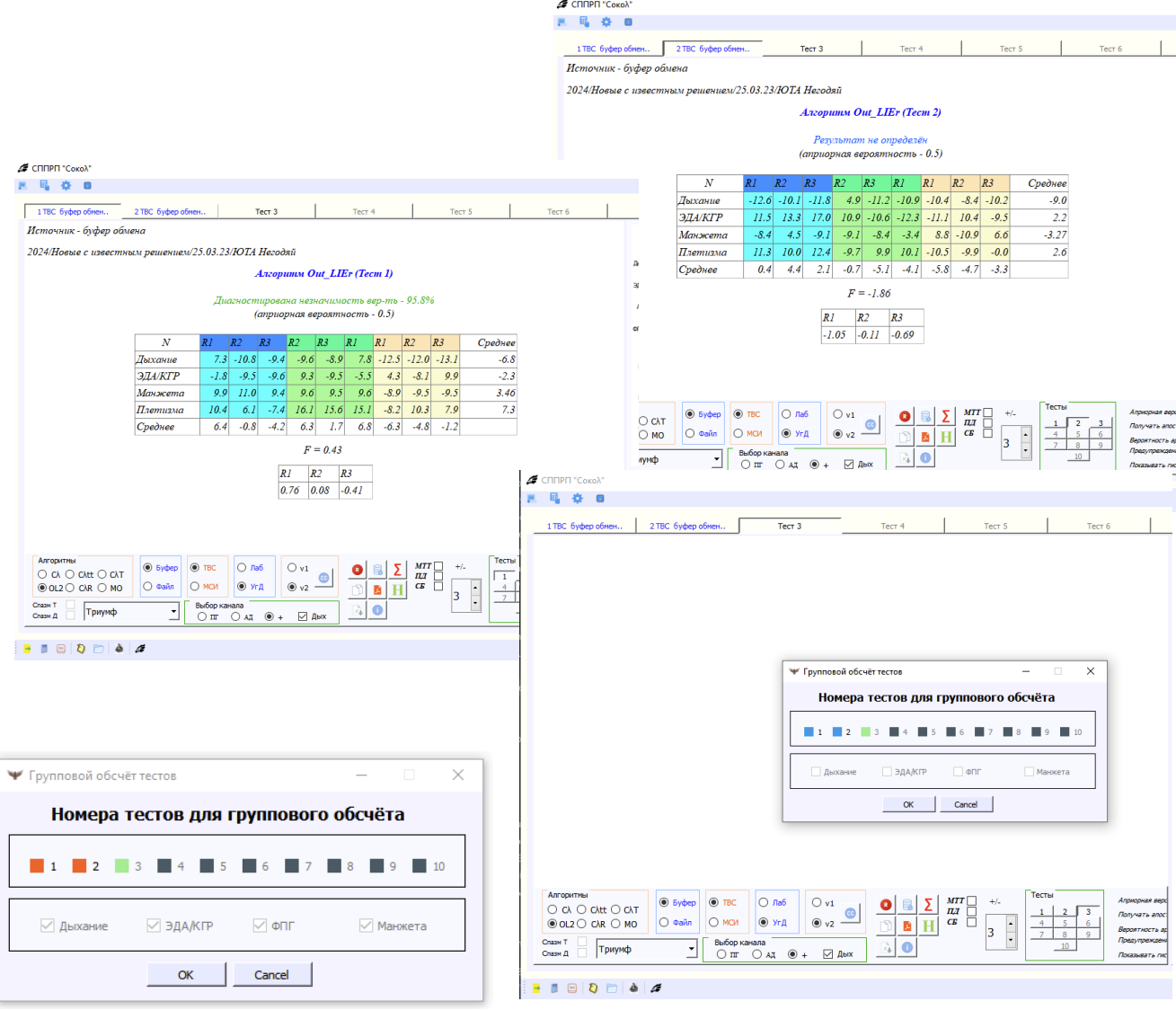The height and width of the screenshot is (1010, 1176).
Task: Click the database icon in the bottom-right window
Action: 907,905
